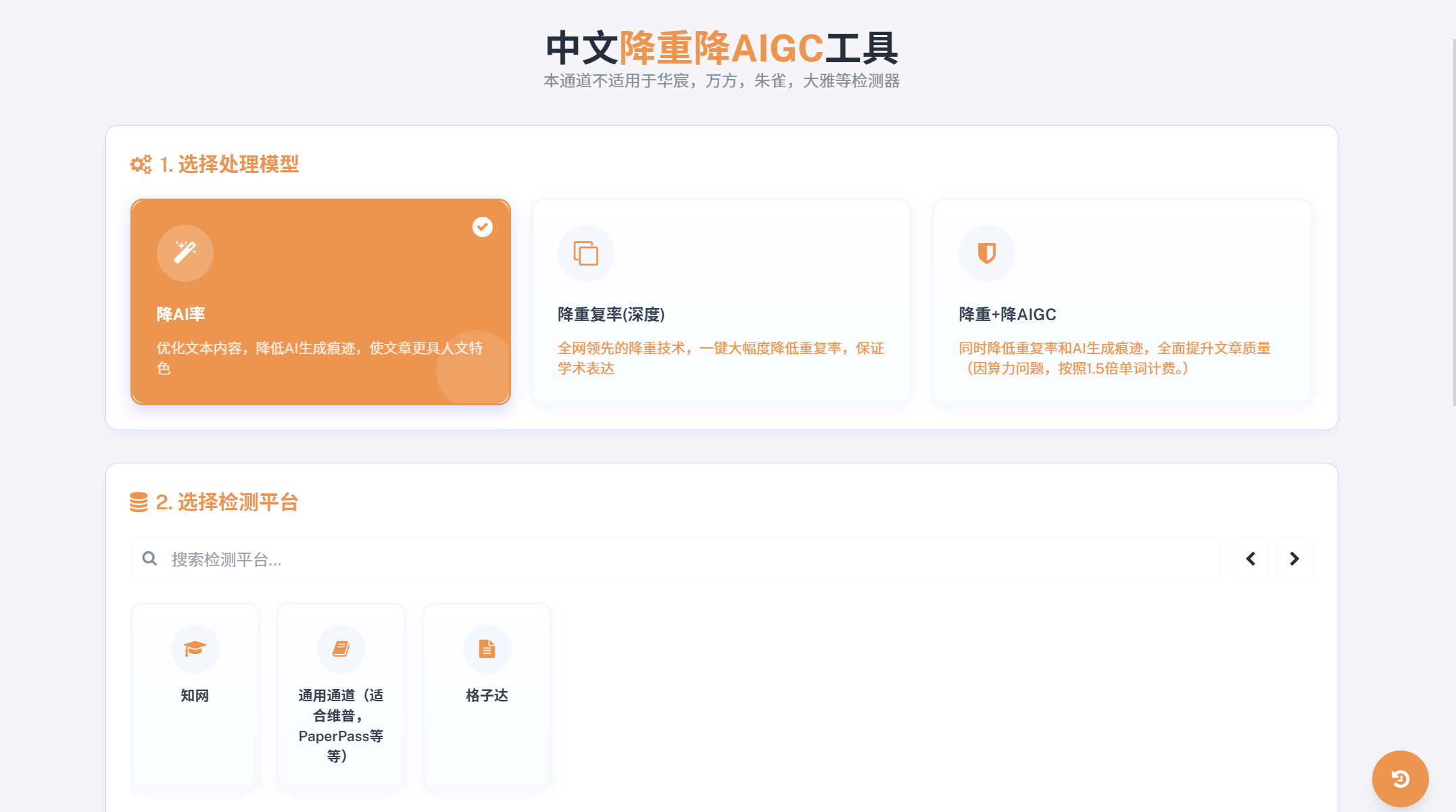Image resolution: width=1456 pixels, height=812 pixels.
Task: Click the left chevron beside the search bar
Action: [1250, 559]
